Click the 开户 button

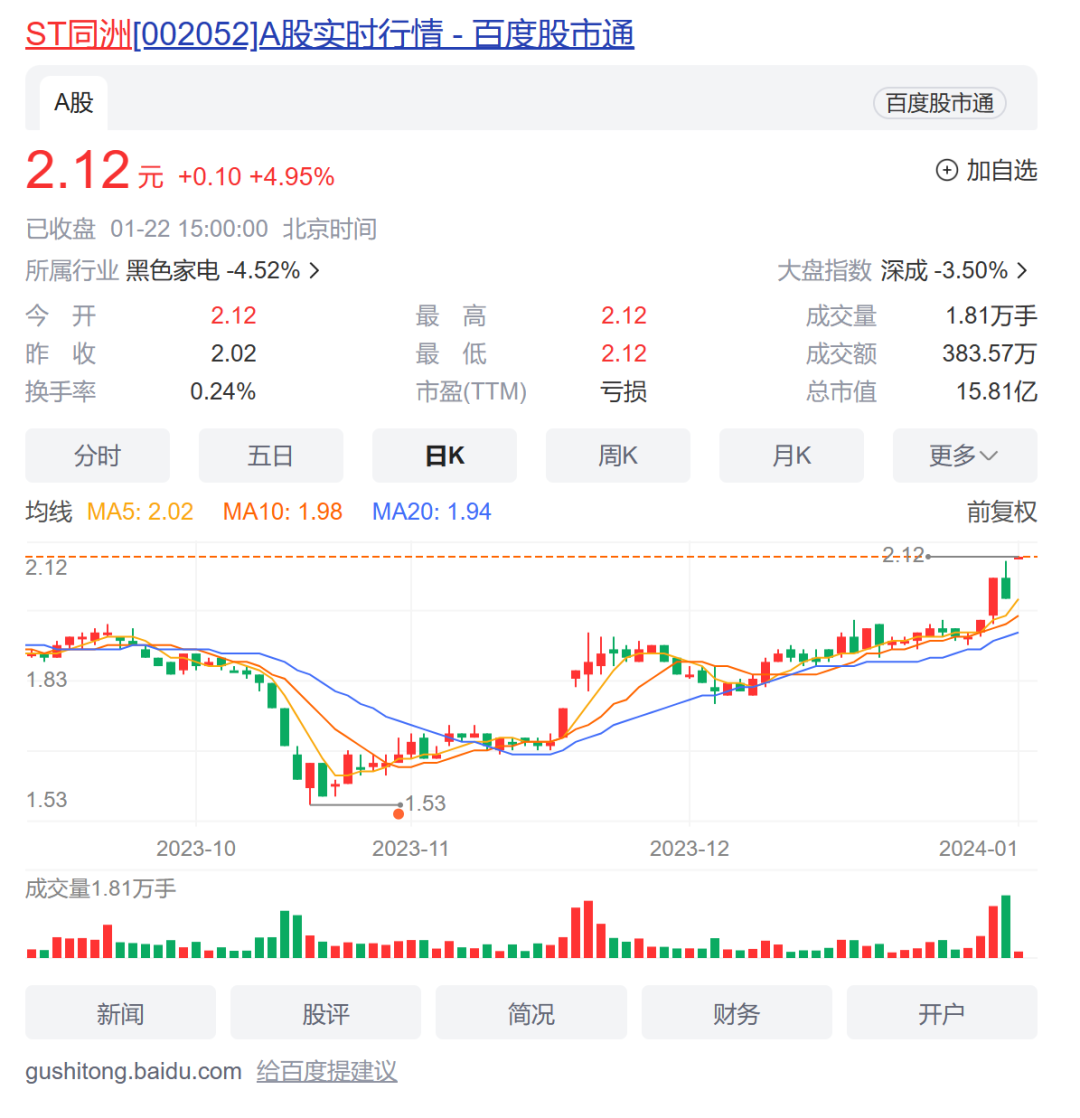[942, 1013]
